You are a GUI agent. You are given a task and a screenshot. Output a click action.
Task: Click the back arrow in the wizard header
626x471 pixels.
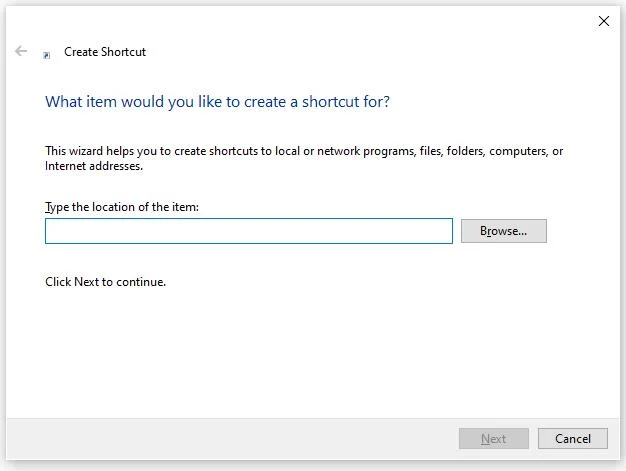click(x=21, y=51)
